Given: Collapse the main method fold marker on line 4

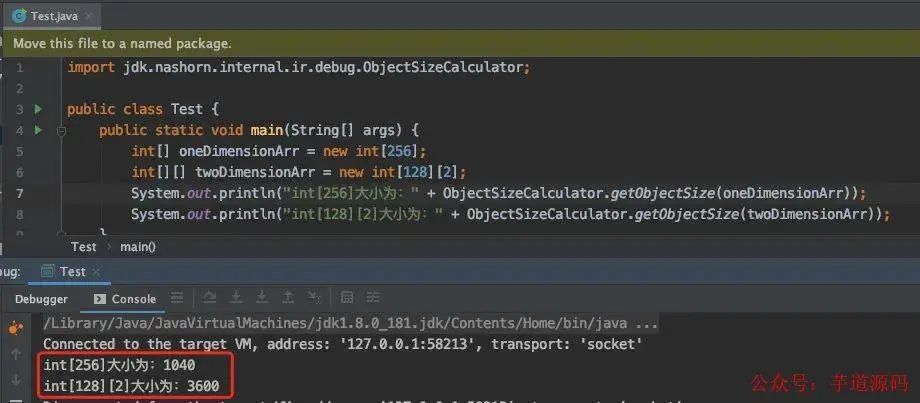Looking at the screenshot, I should [61, 131].
